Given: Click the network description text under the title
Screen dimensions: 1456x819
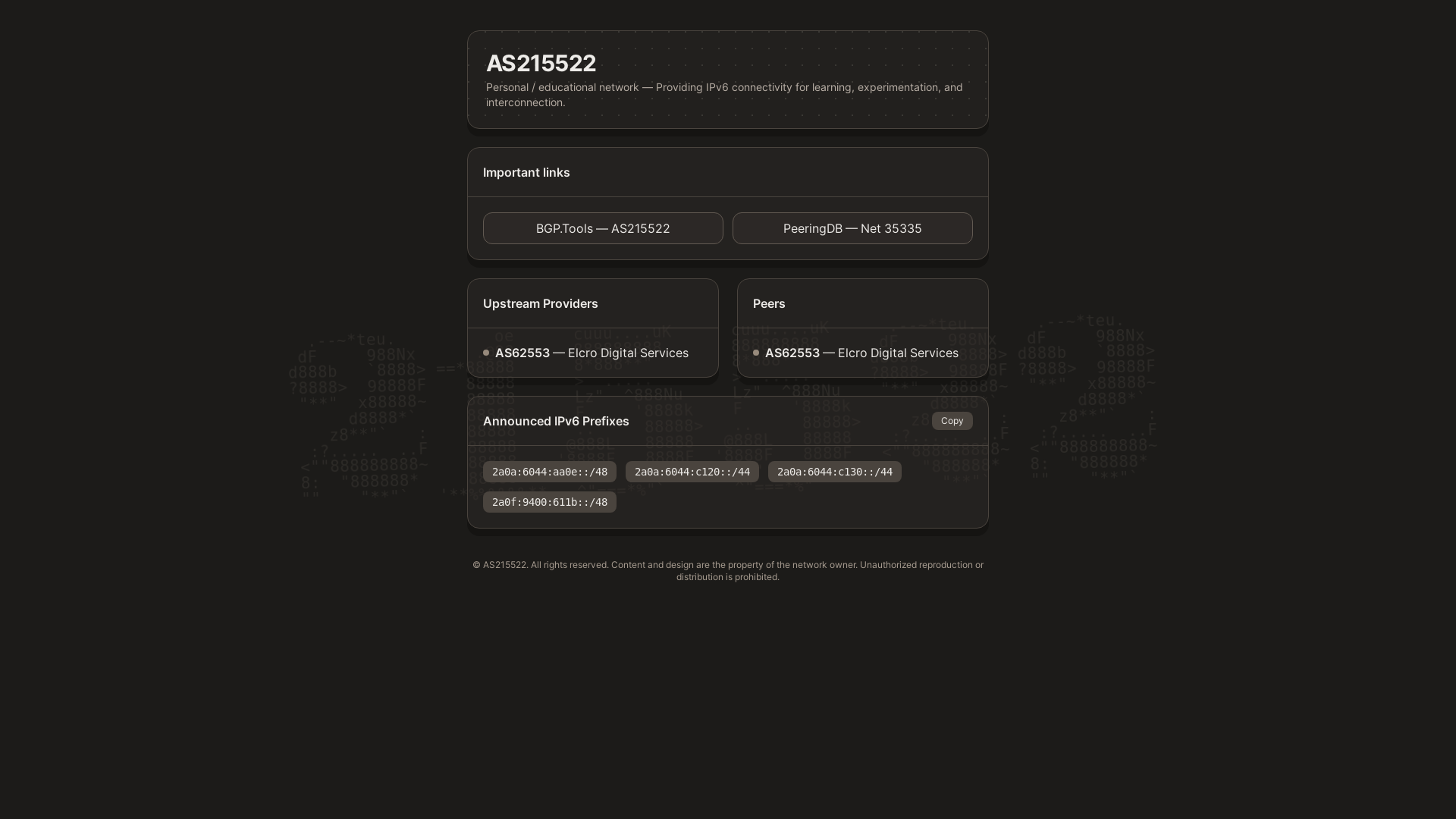Looking at the screenshot, I should pos(724,95).
